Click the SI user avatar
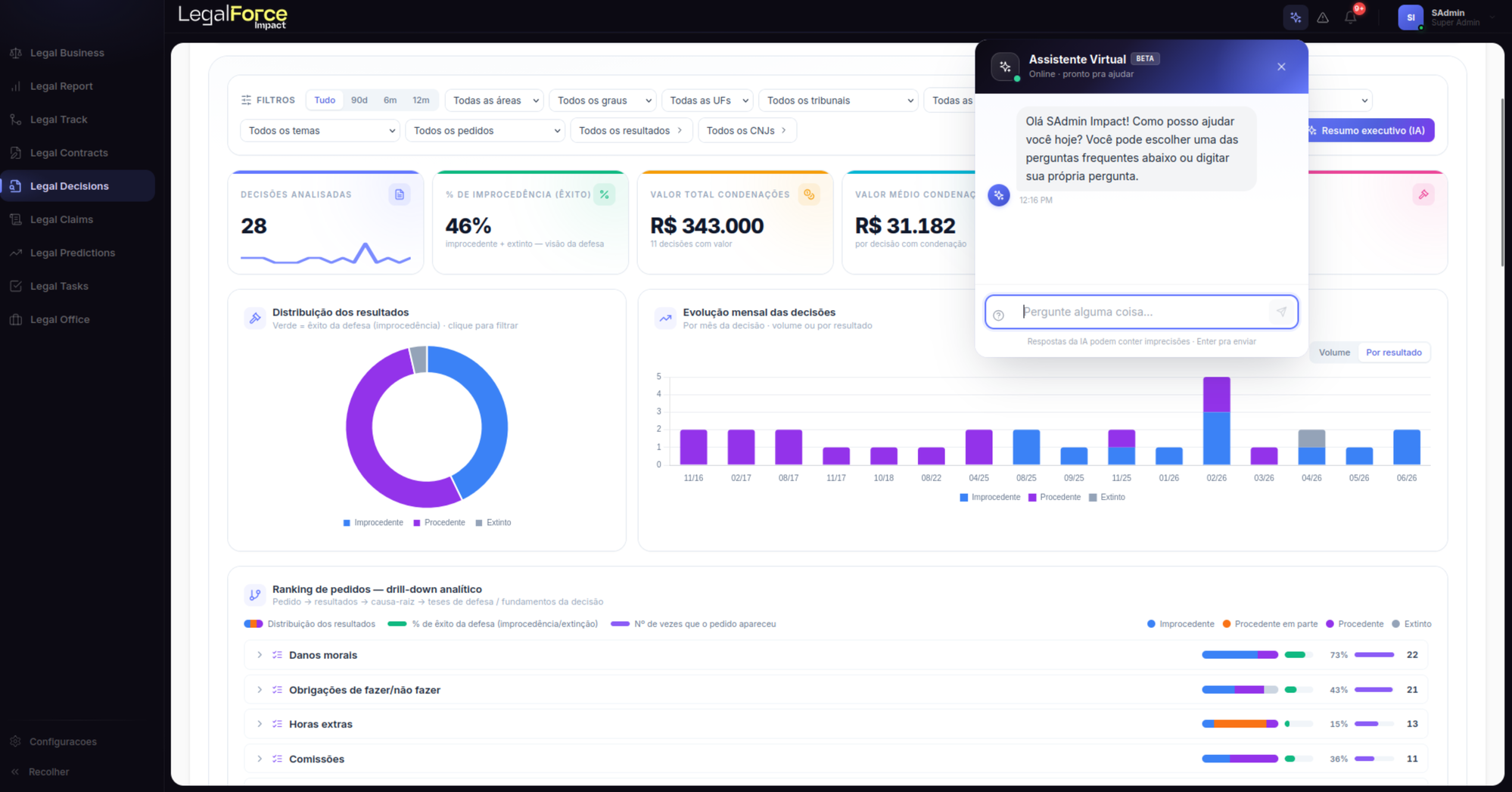Image resolution: width=1512 pixels, height=792 pixels. 1411,17
